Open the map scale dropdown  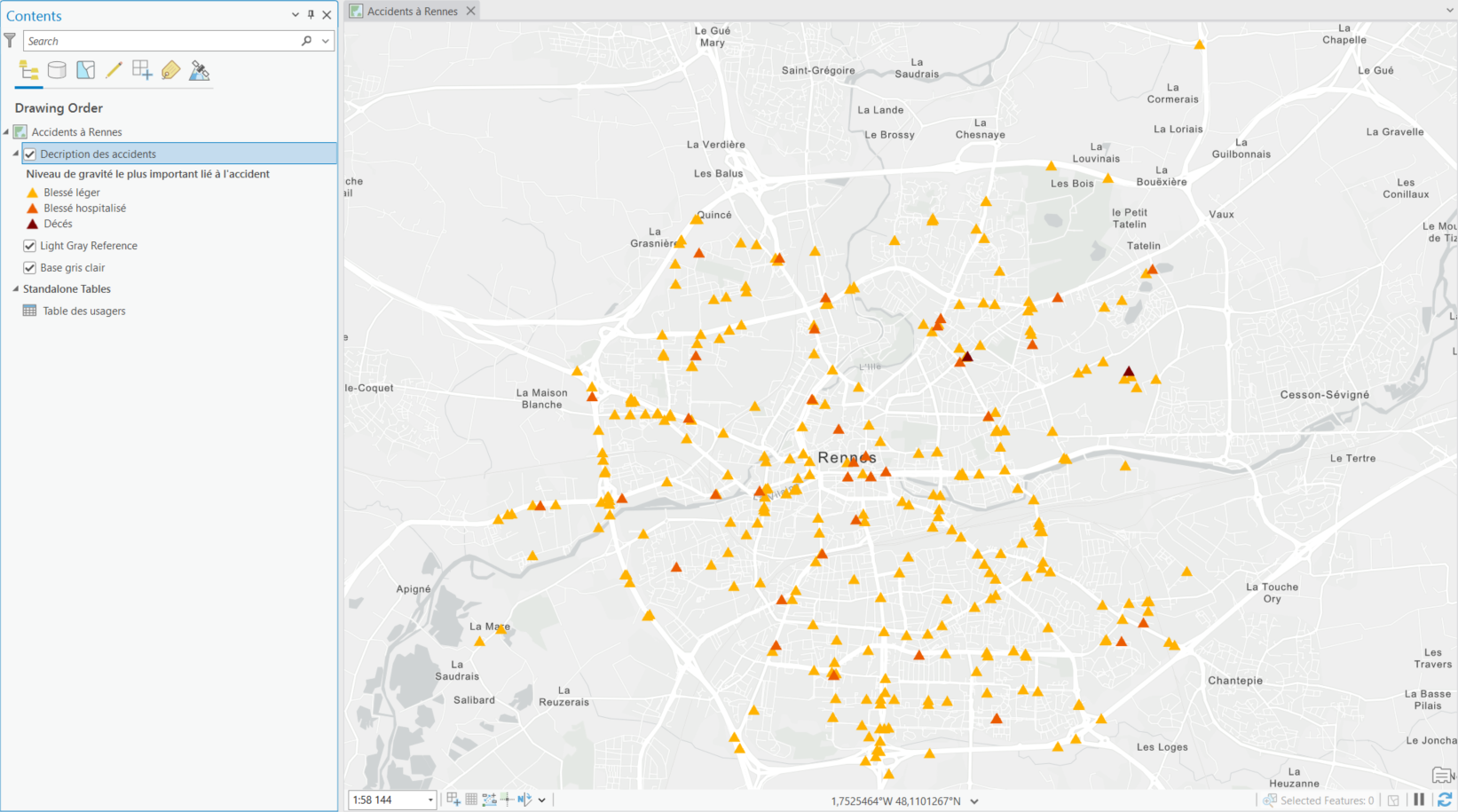coord(430,800)
